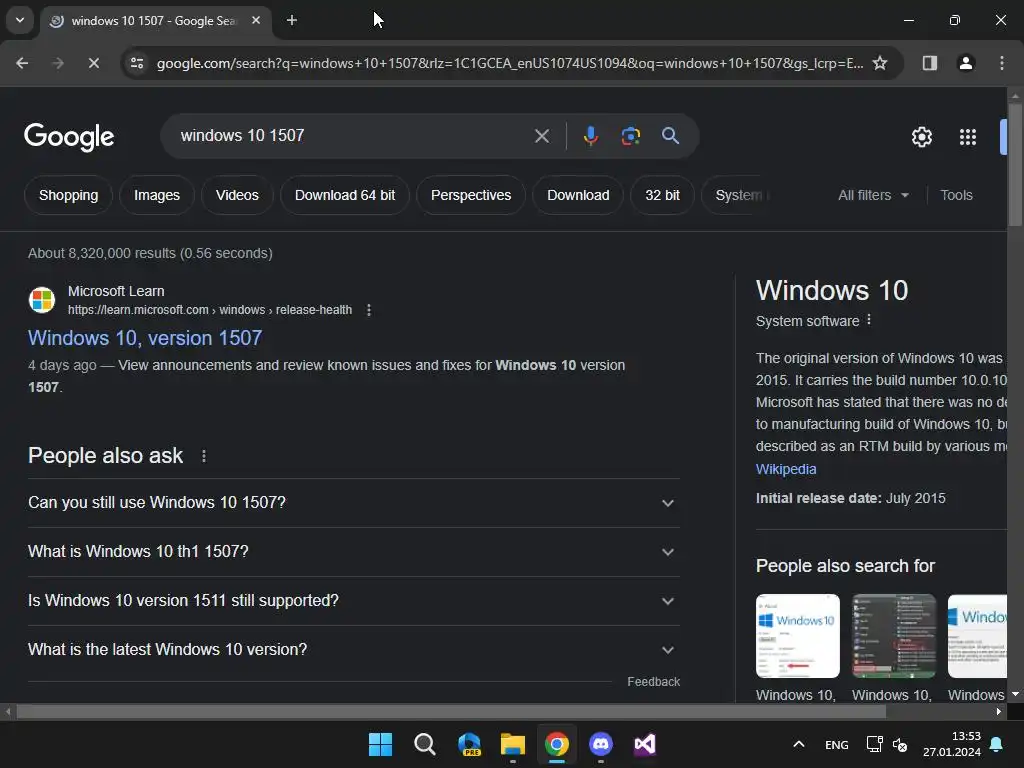Open the Chrome side panel

pos(929,63)
